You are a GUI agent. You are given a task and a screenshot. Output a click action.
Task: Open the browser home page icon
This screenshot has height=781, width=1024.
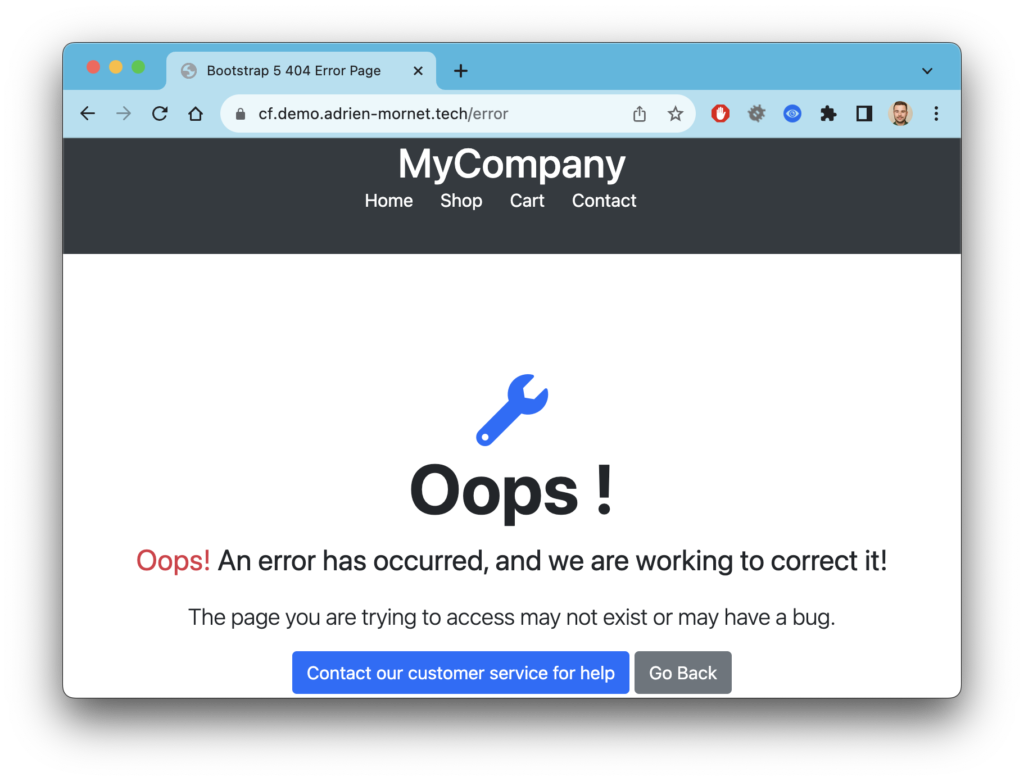[195, 114]
